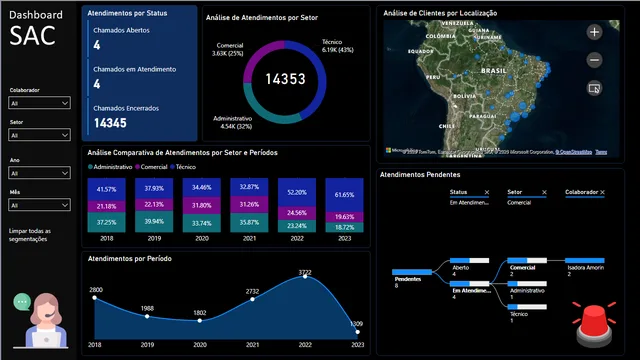Image resolution: width=640 pixels, height=360 pixels.
Task: Select the 2023 Administrativo bar segment 18.72%
Action: pyautogui.click(x=344, y=227)
